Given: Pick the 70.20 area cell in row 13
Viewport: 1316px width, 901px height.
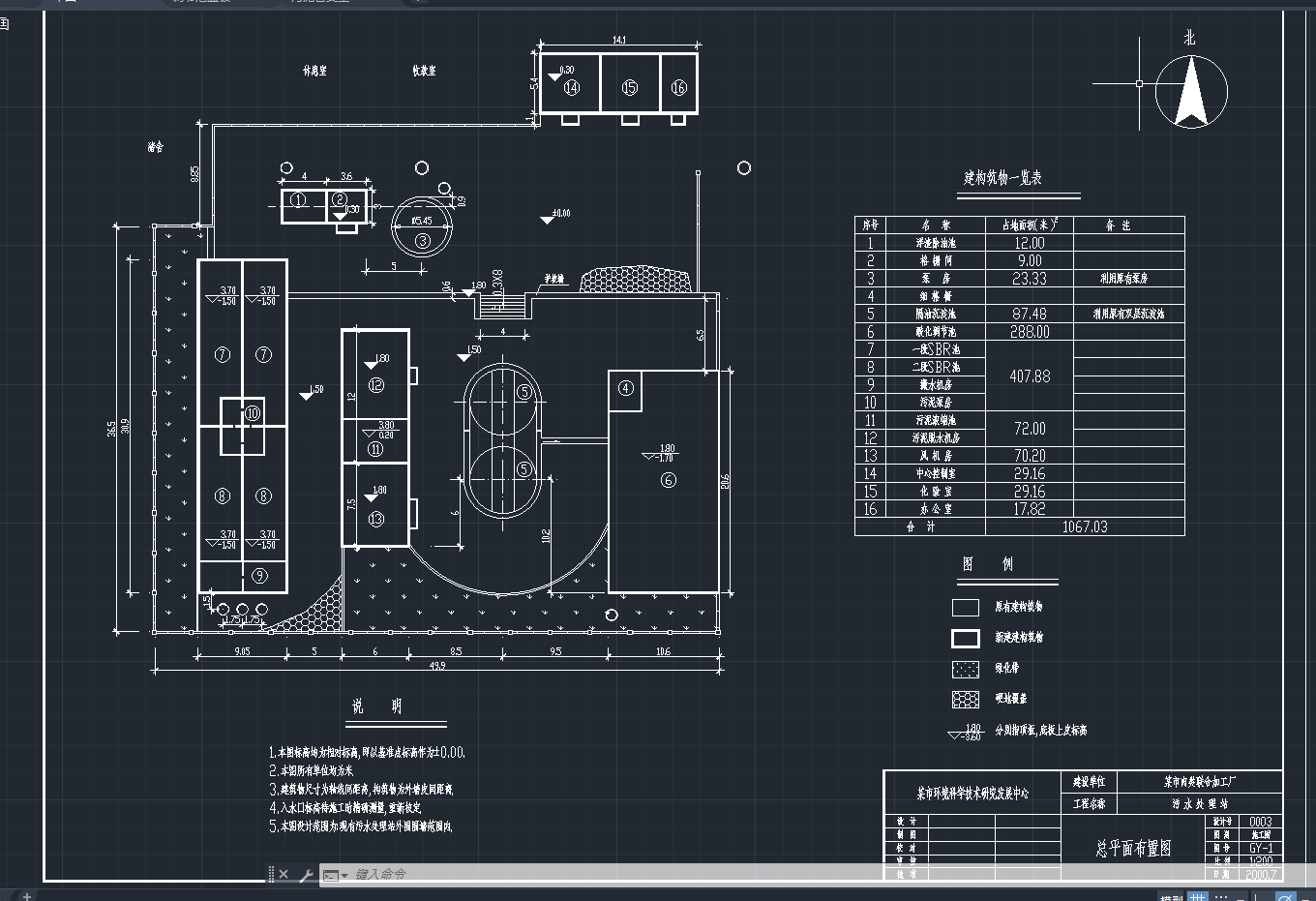Looking at the screenshot, I should click(x=1030, y=455).
